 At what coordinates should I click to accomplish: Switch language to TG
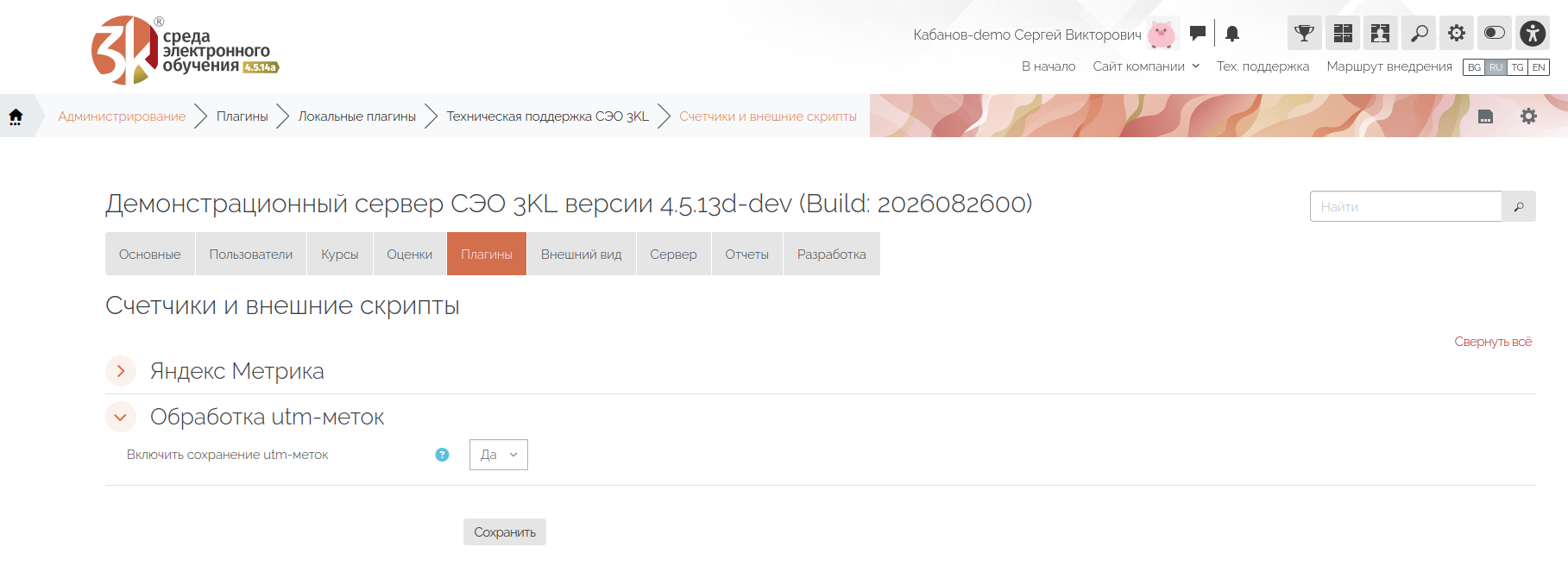coord(1517,67)
